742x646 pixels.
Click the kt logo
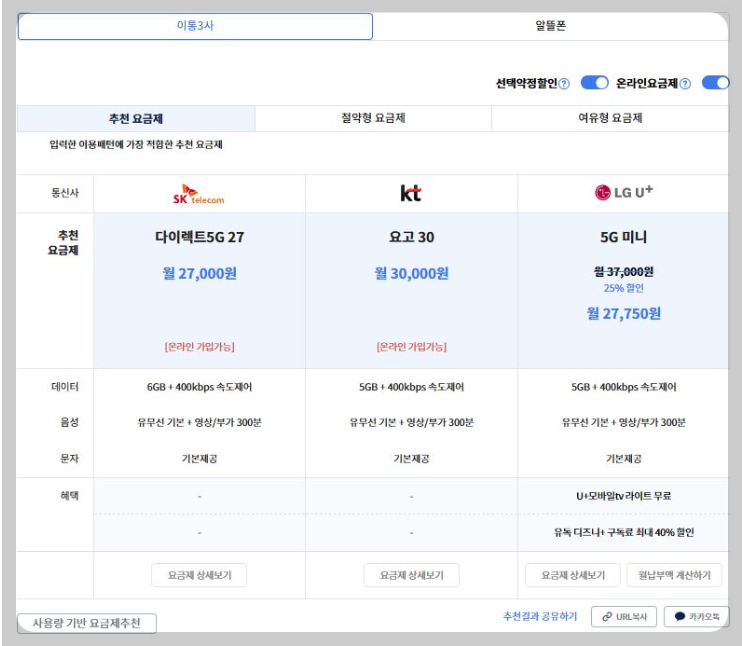411,193
